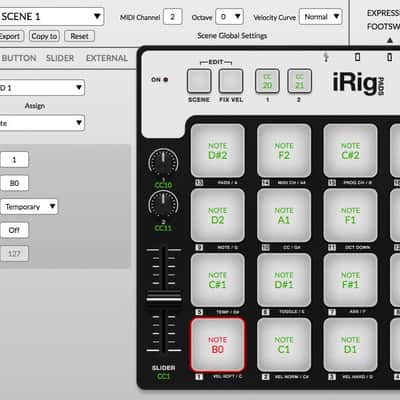Click the note field showing B0

tap(14, 183)
